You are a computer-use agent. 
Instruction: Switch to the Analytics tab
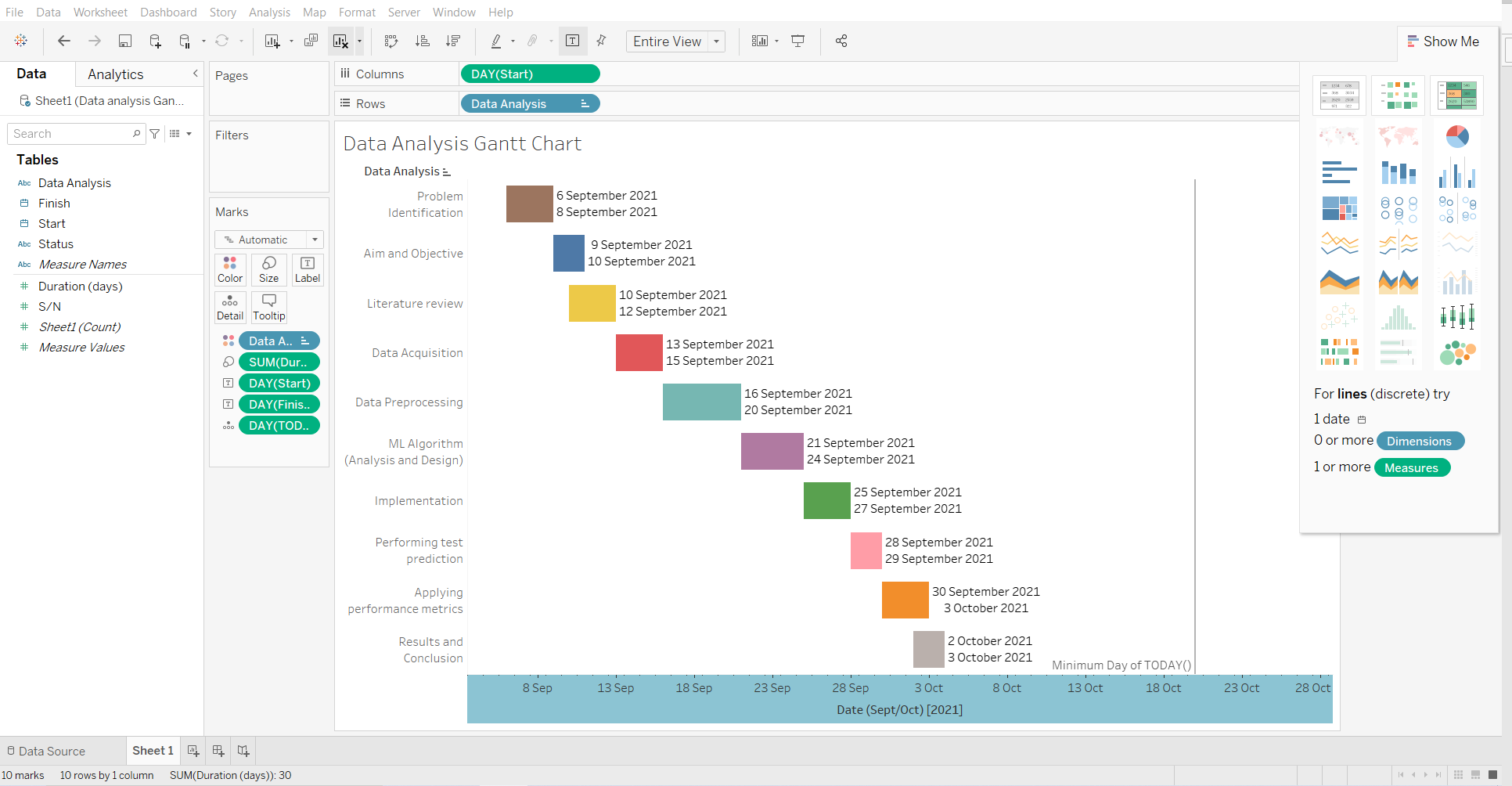point(115,74)
